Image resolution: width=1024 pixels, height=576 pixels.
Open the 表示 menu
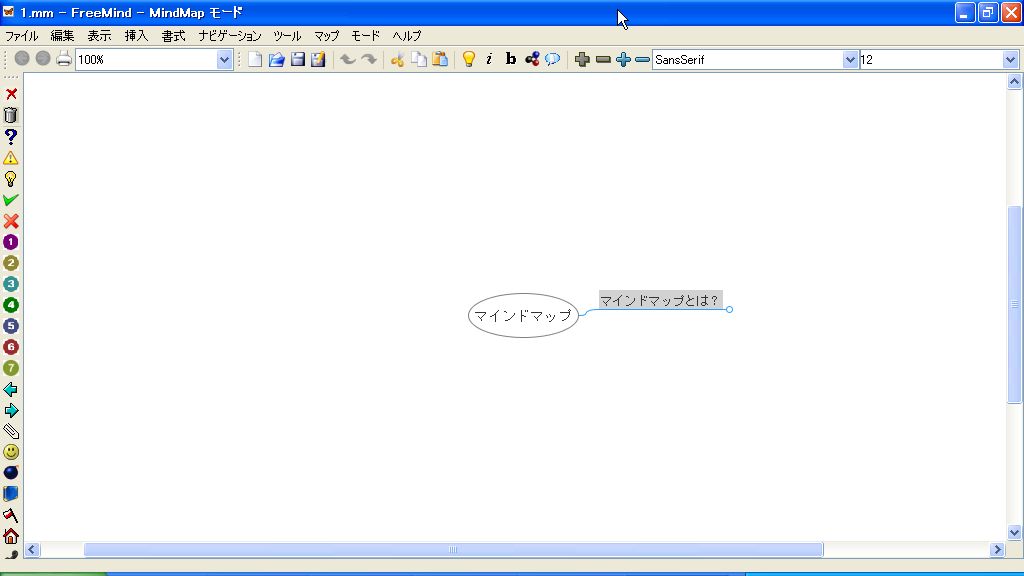[x=99, y=35]
